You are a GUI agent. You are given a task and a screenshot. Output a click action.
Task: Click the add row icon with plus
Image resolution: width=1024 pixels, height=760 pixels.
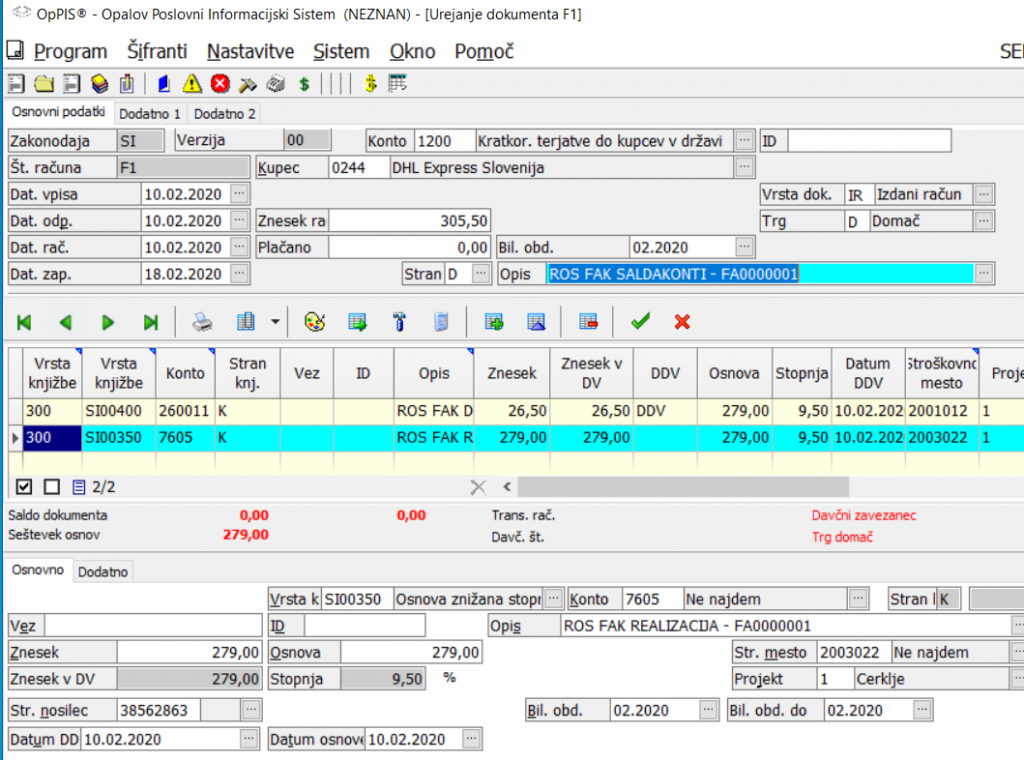click(493, 322)
